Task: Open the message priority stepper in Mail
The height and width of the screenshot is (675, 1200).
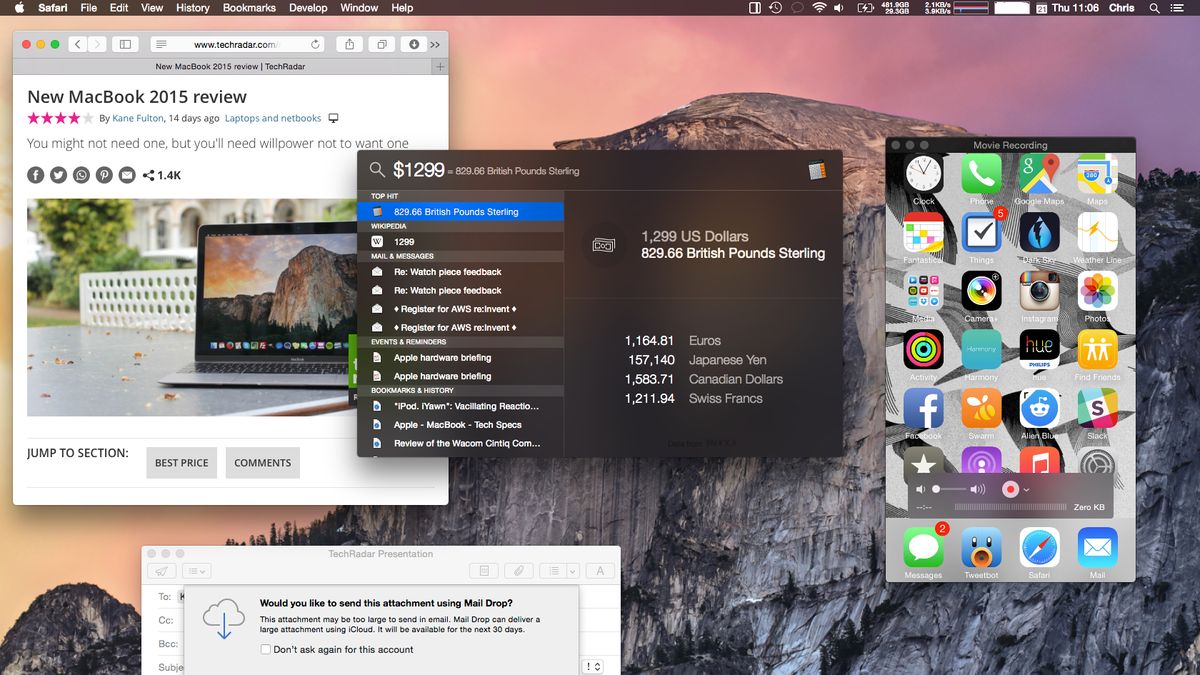Action: [x=593, y=665]
